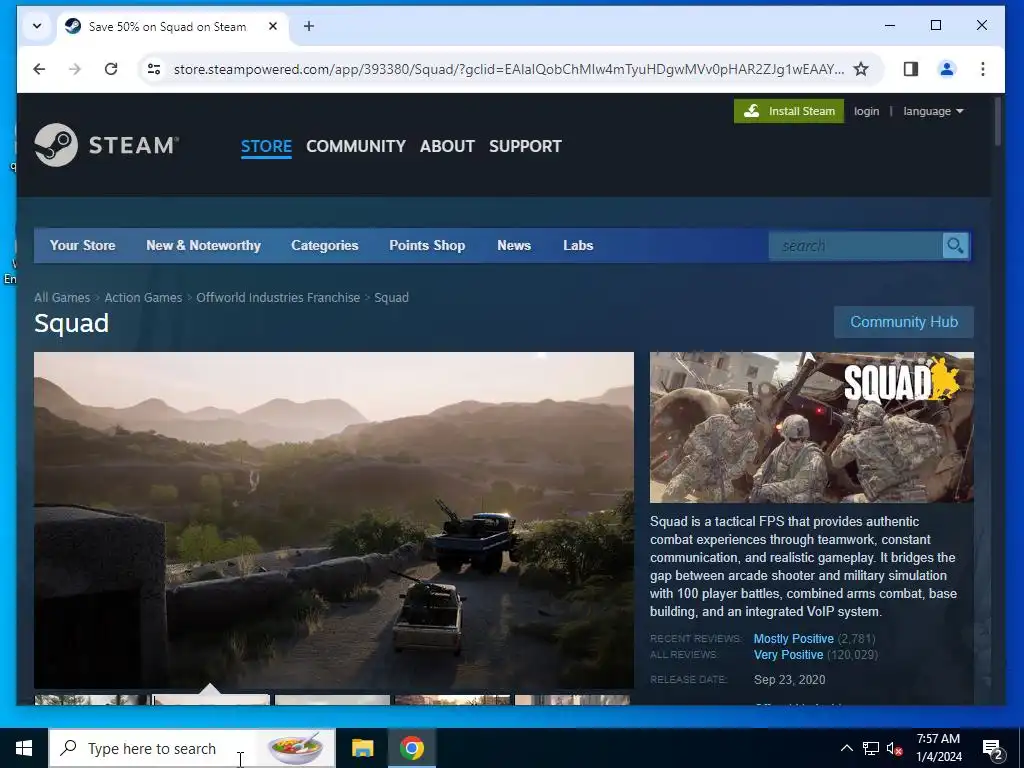Viewport: 1024px width, 768px height.
Task: Click the taskbar search box
Action: (192, 748)
